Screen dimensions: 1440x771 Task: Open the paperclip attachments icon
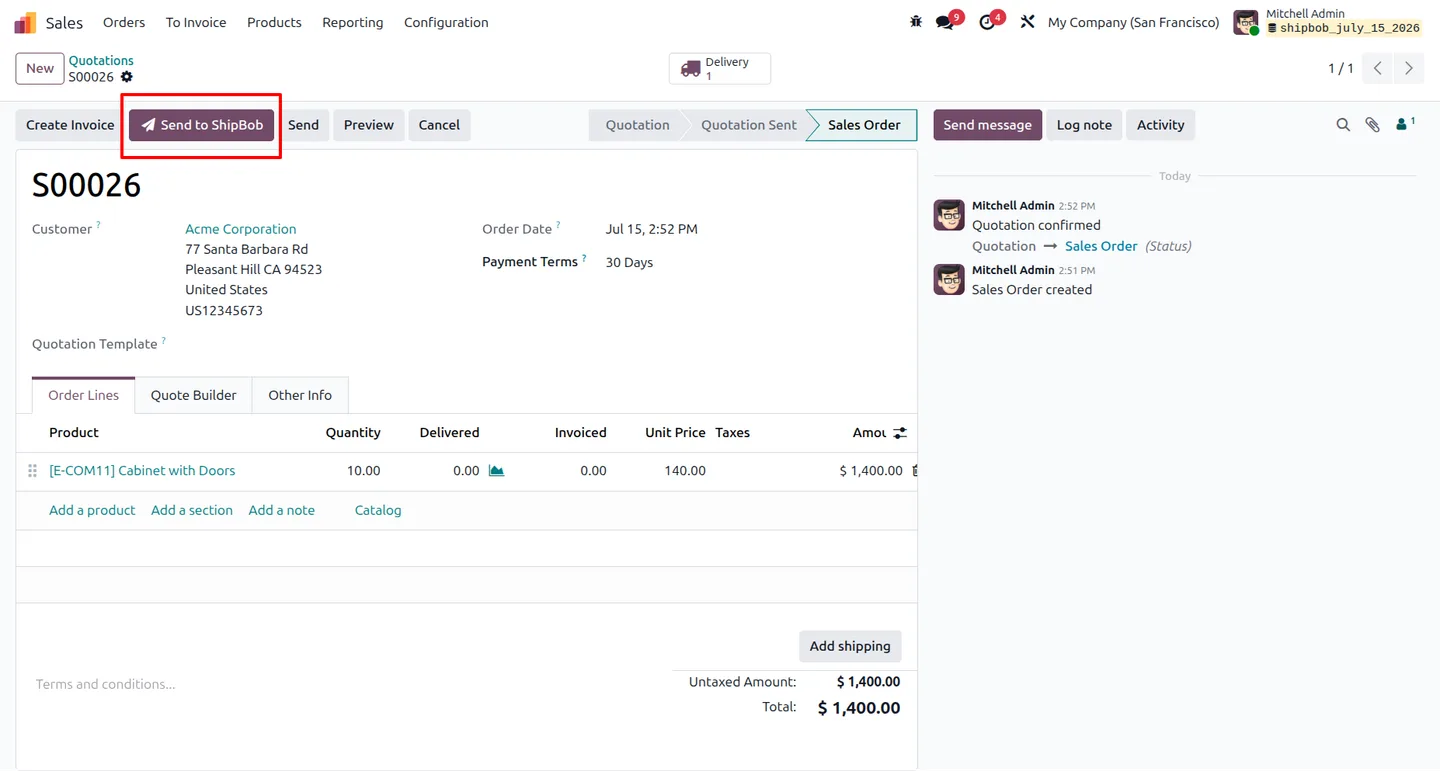coord(1372,125)
